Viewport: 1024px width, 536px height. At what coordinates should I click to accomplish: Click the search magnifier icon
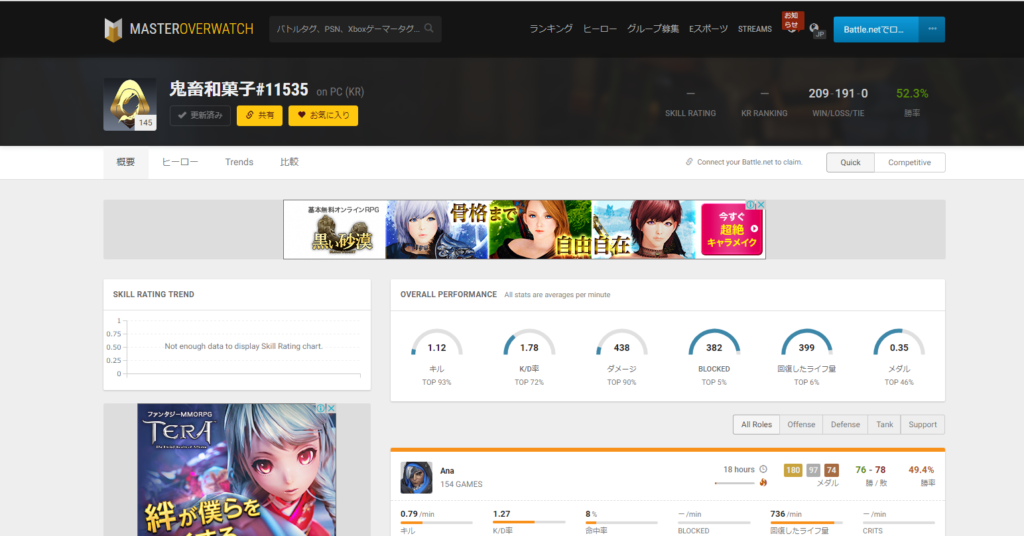tap(429, 29)
